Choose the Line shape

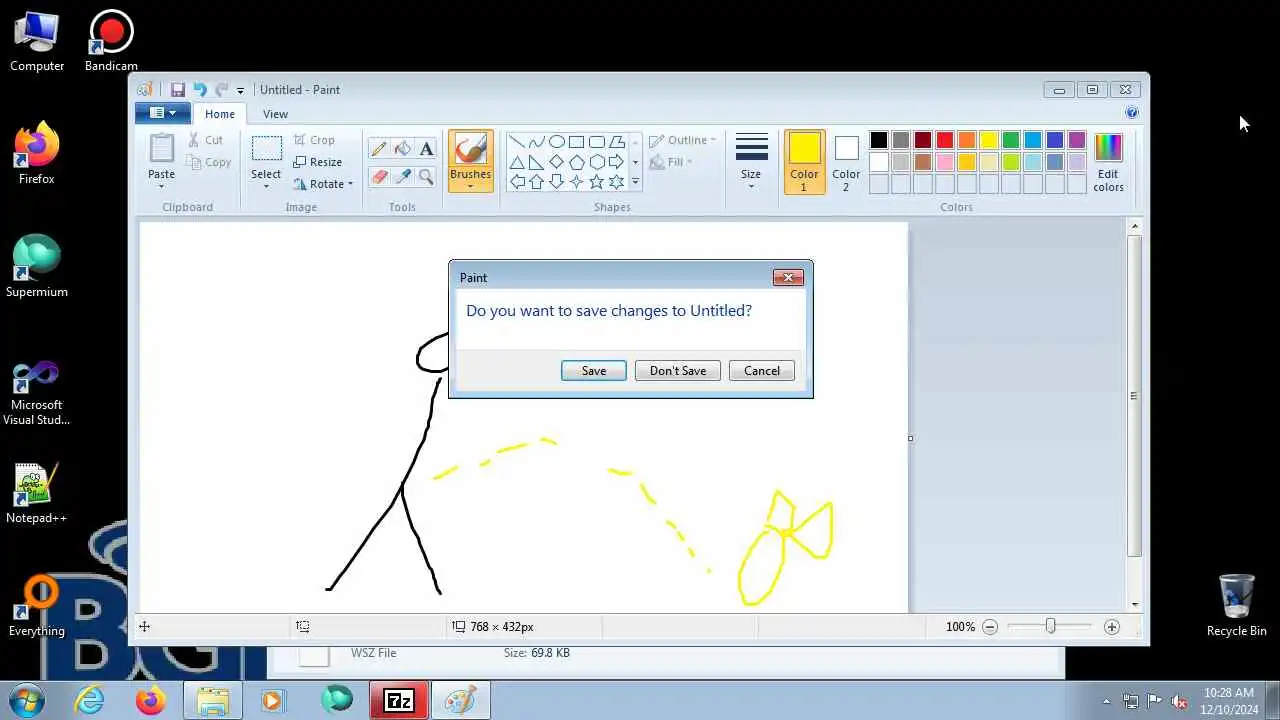tap(517, 142)
